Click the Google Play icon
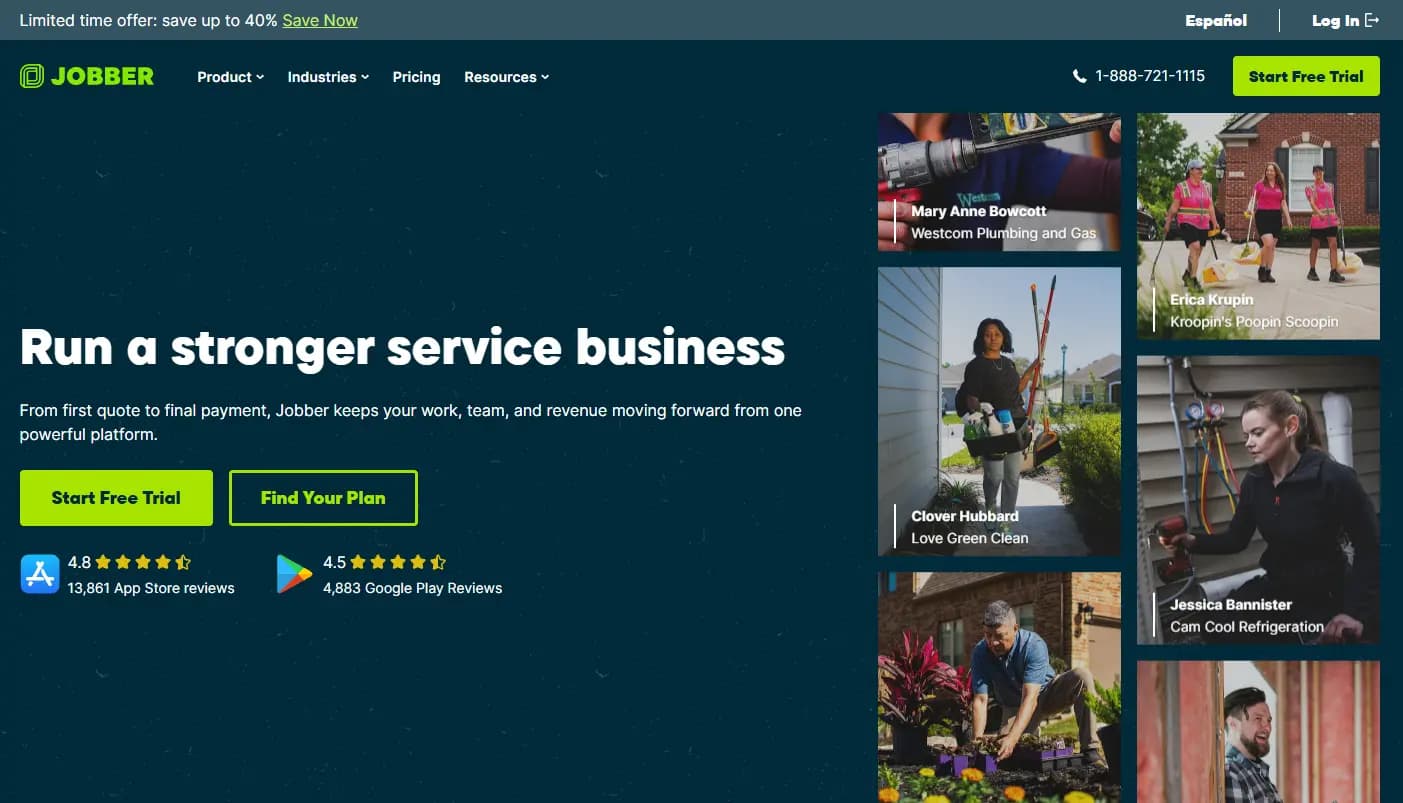The width and height of the screenshot is (1403, 803). point(294,574)
